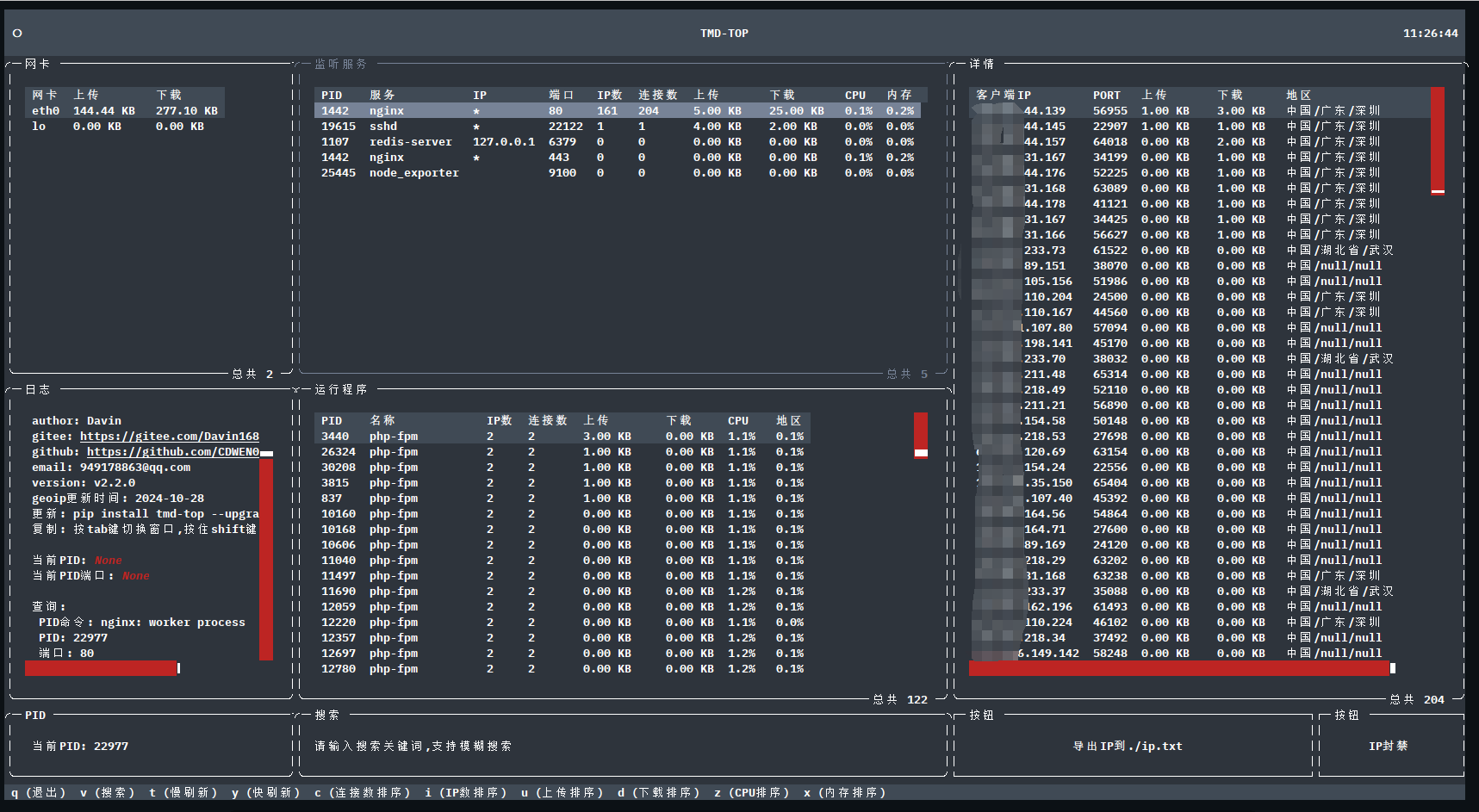Click the 客户端IP column header
Image resolution: width=1479 pixels, height=812 pixels.
[1004, 96]
